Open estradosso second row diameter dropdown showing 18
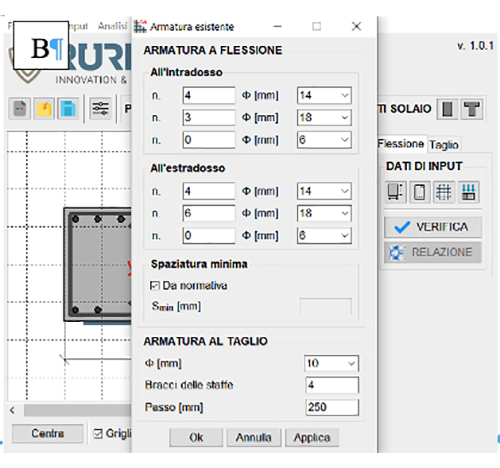This screenshot has height=468, width=500. [x=324, y=213]
